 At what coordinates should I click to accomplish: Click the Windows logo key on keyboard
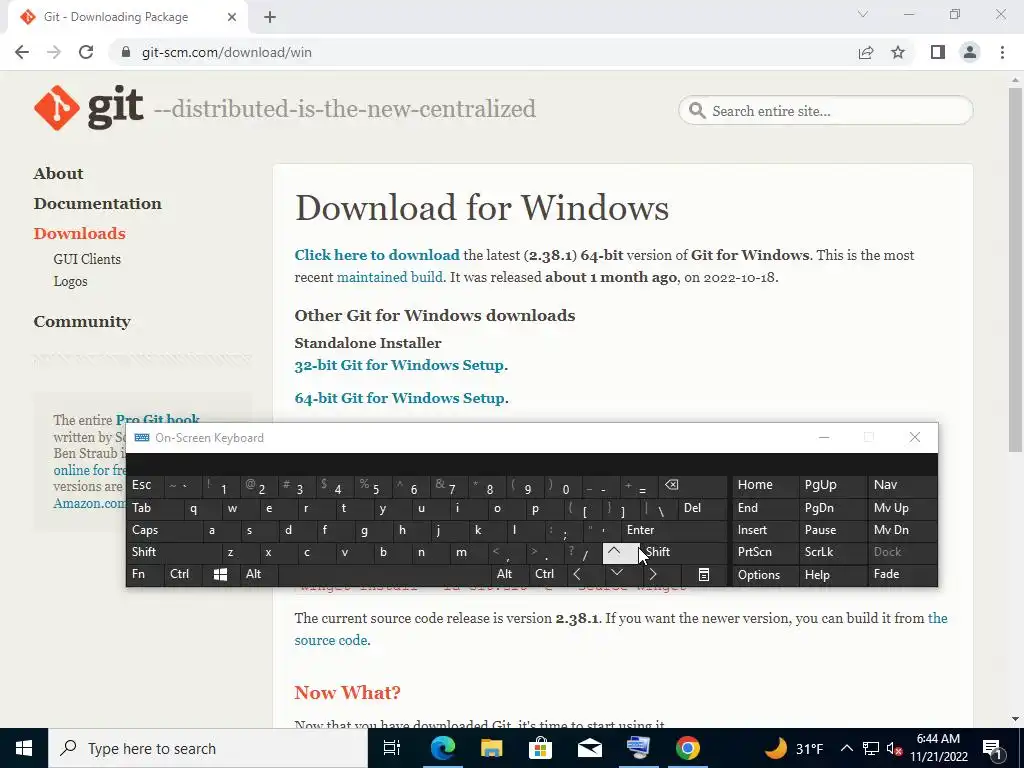(x=220, y=574)
